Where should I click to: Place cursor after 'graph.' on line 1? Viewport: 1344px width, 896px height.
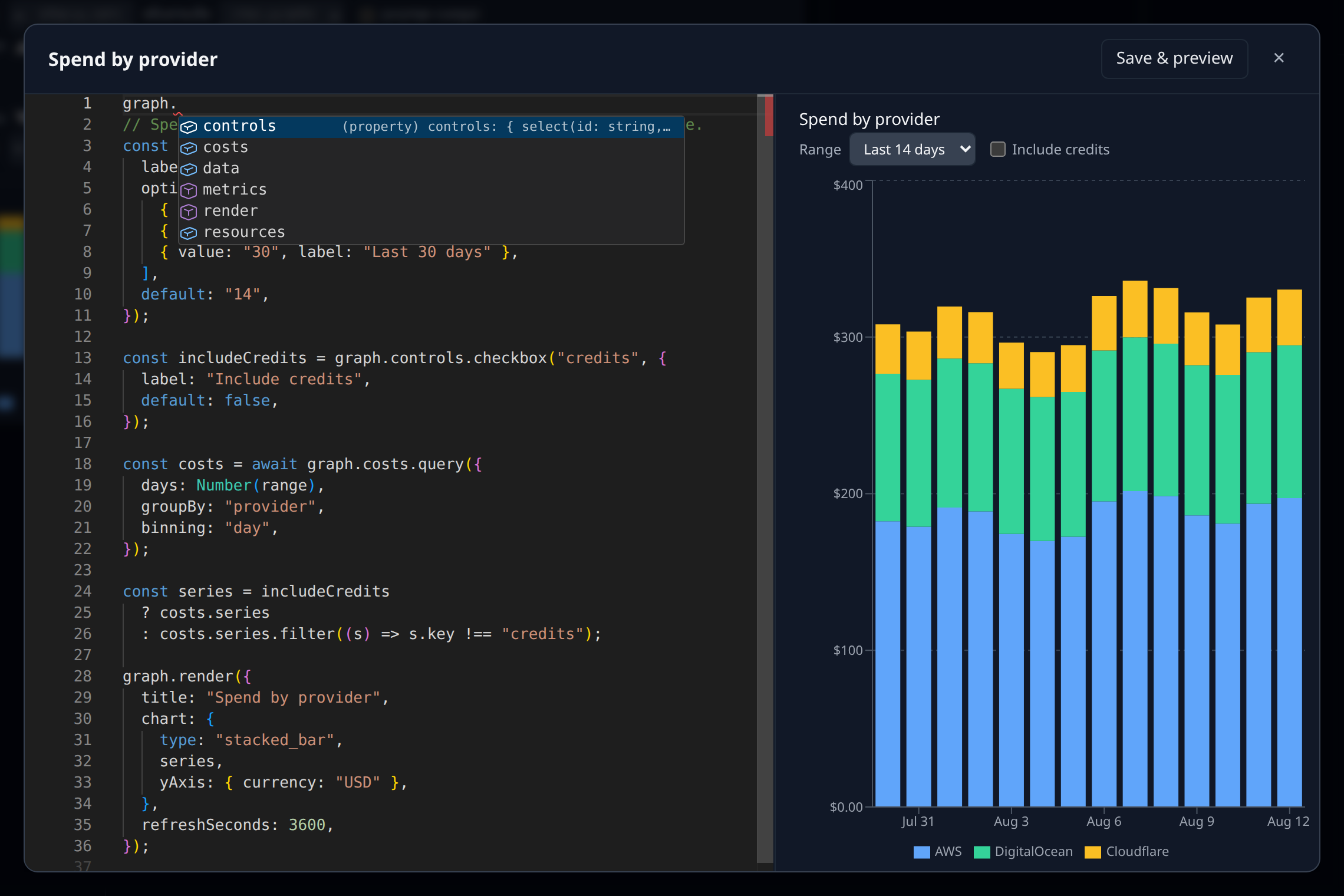click(x=177, y=104)
